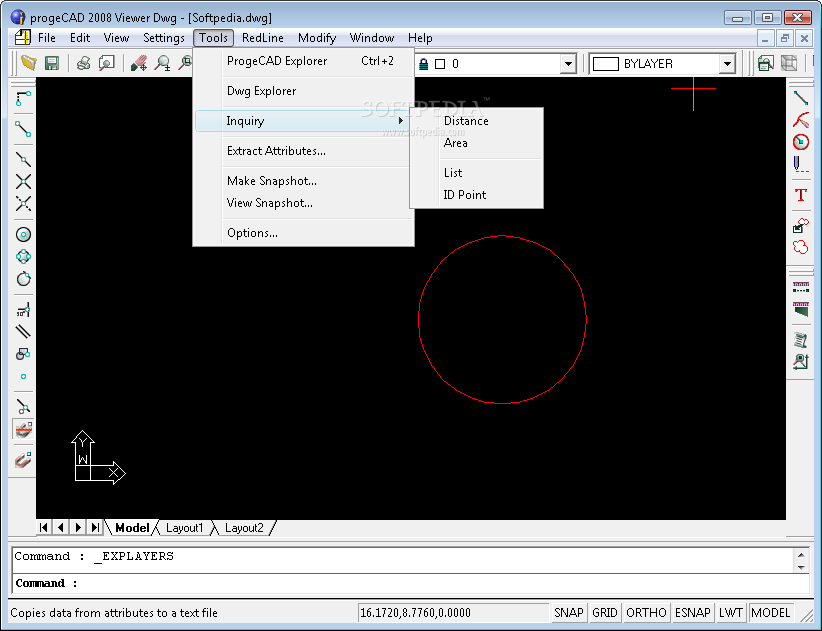Click the Clear entity snaps icon

[23, 430]
